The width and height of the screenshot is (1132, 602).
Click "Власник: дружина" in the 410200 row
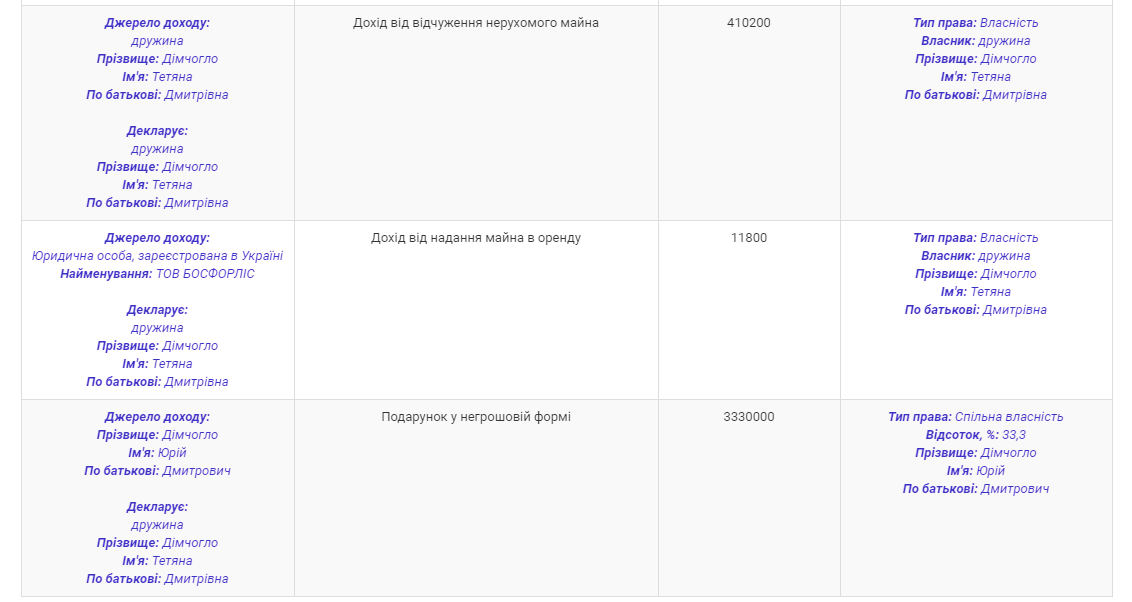click(x=976, y=41)
